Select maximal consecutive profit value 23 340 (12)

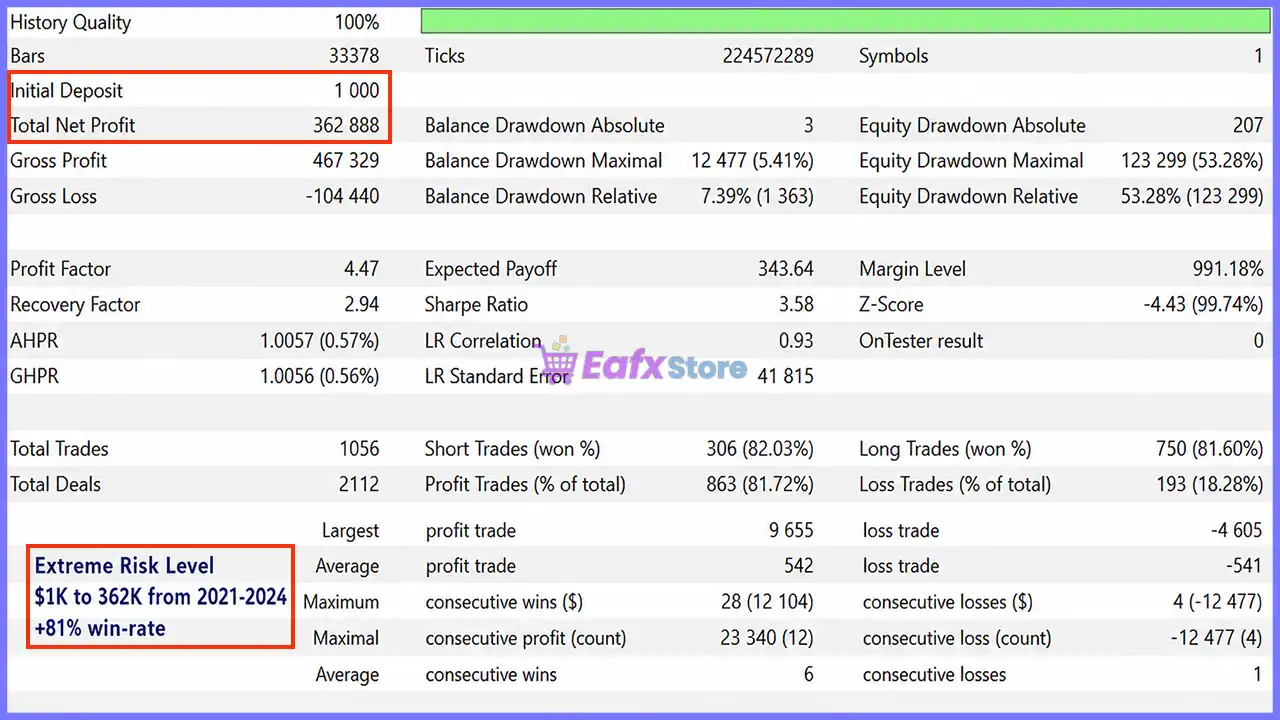(767, 638)
